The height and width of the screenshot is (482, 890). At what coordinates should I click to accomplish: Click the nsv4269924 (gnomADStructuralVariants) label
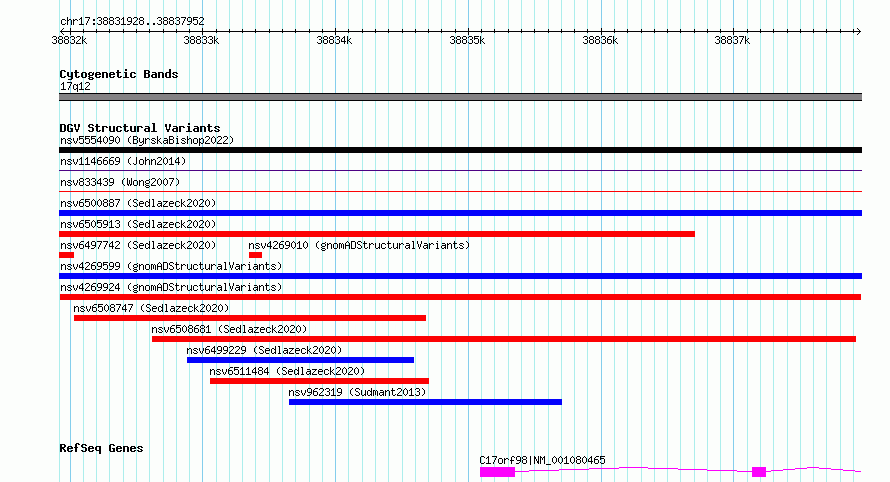point(171,287)
